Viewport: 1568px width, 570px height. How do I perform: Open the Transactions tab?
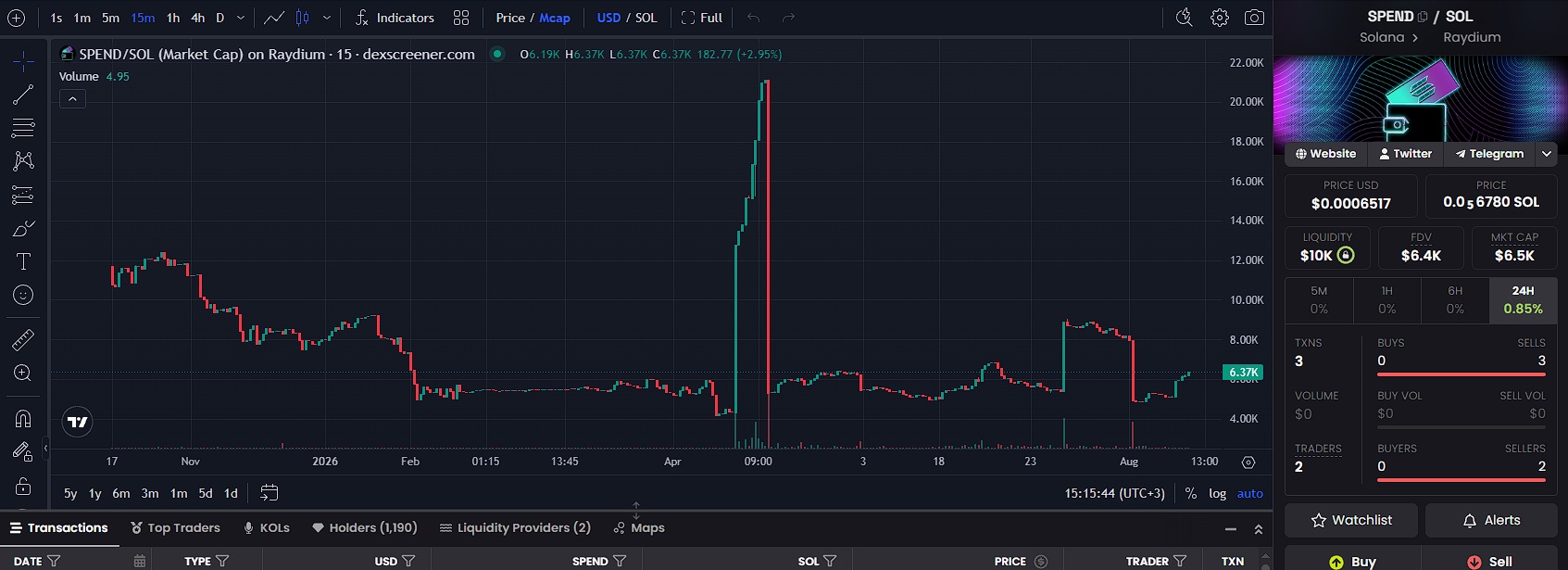pos(59,527)
